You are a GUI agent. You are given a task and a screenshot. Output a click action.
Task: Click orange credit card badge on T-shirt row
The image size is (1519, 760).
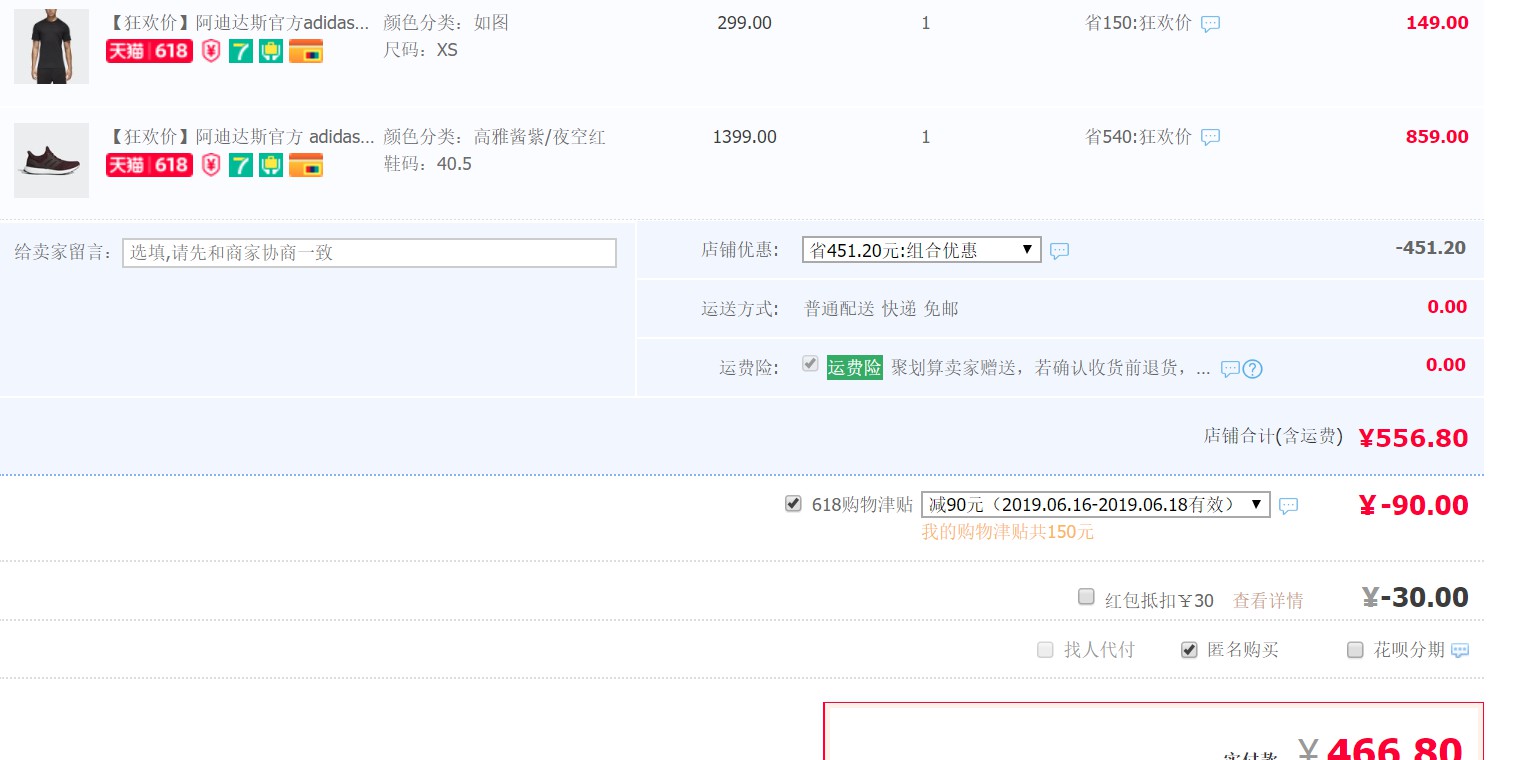click(306, 51)
